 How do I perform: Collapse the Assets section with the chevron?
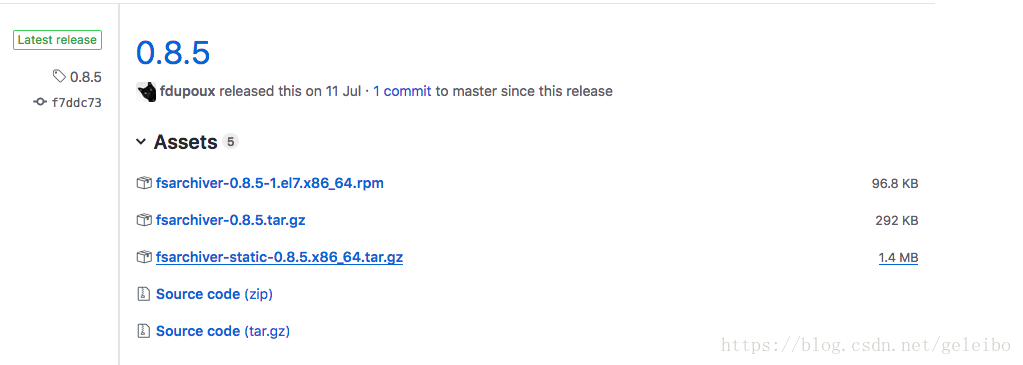point(141,142)
